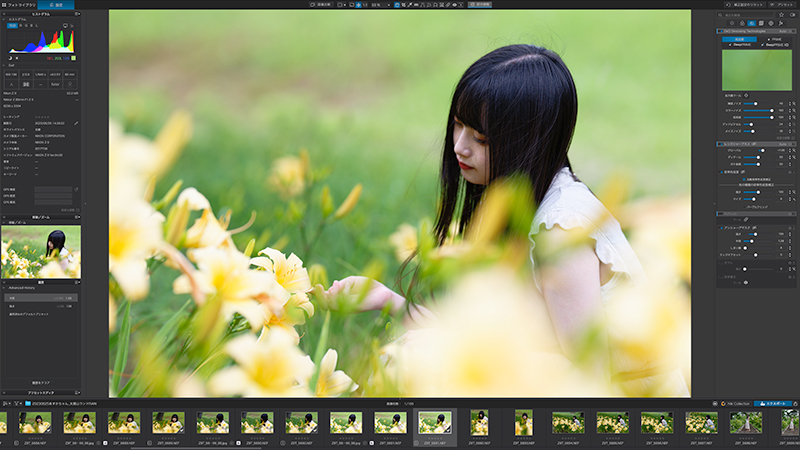Open the プリセット presets button
This screenshot has height=450, width=800.
pos(783,5)
